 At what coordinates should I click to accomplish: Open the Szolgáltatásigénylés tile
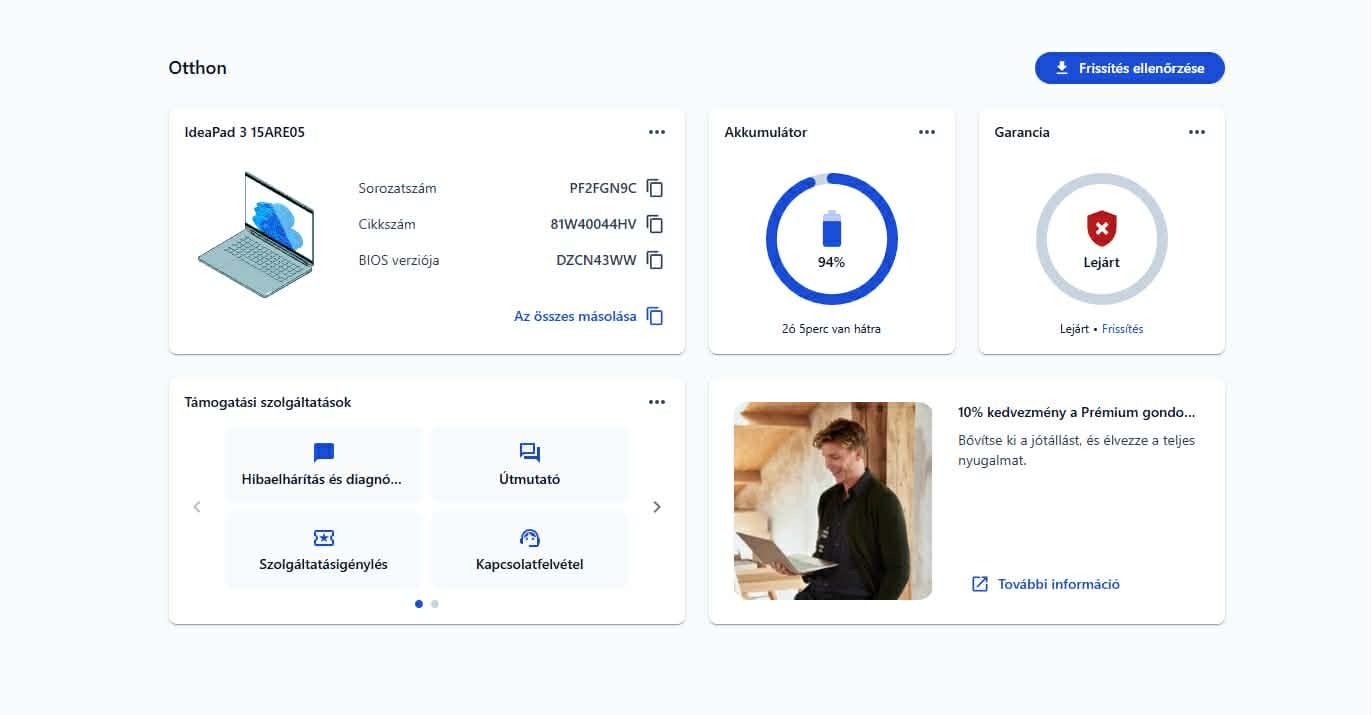(x=324, y=549)
